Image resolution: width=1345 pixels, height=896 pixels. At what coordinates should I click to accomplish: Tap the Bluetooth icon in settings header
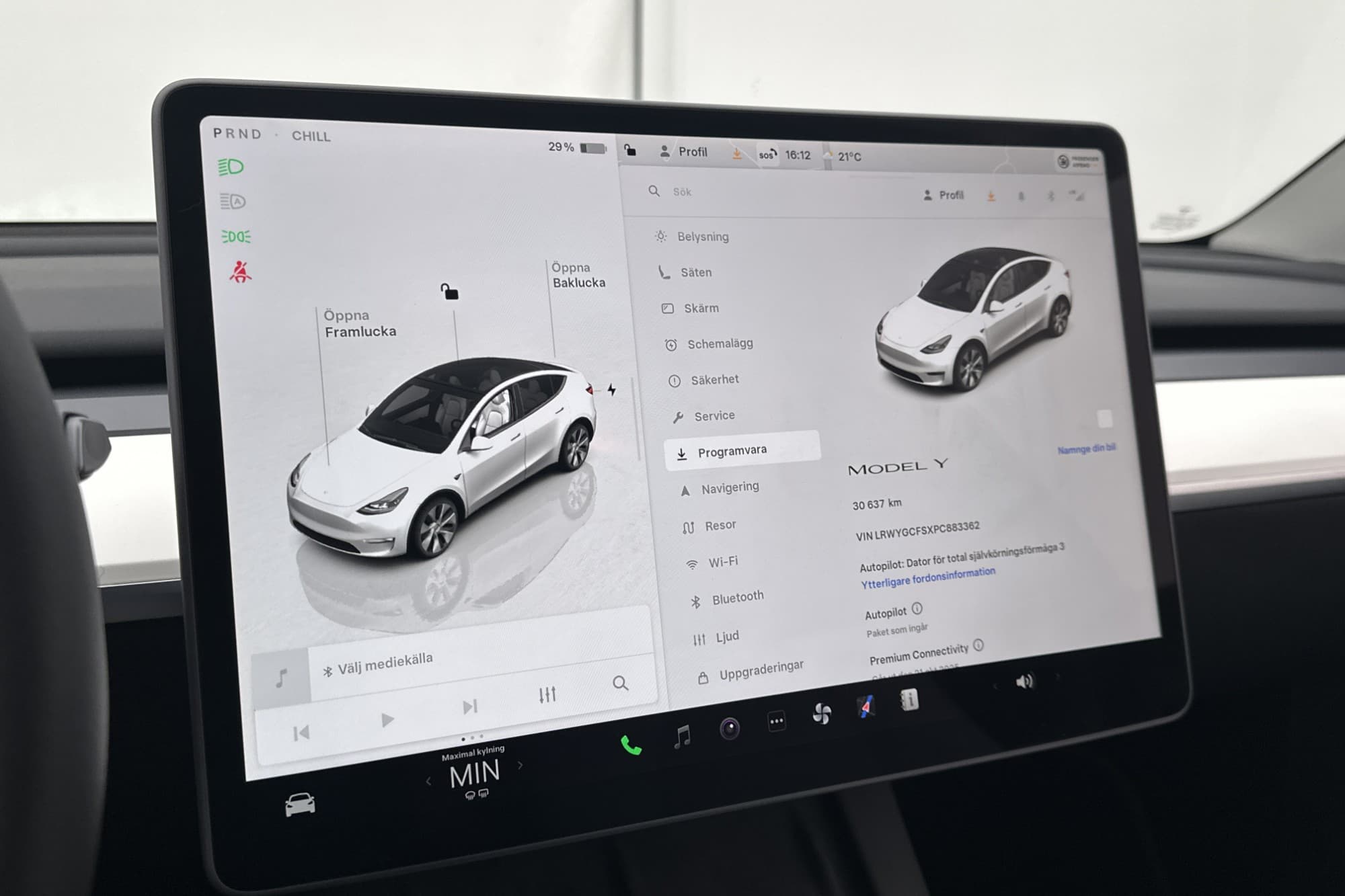pyautogui.click(x=1050, y=196)
